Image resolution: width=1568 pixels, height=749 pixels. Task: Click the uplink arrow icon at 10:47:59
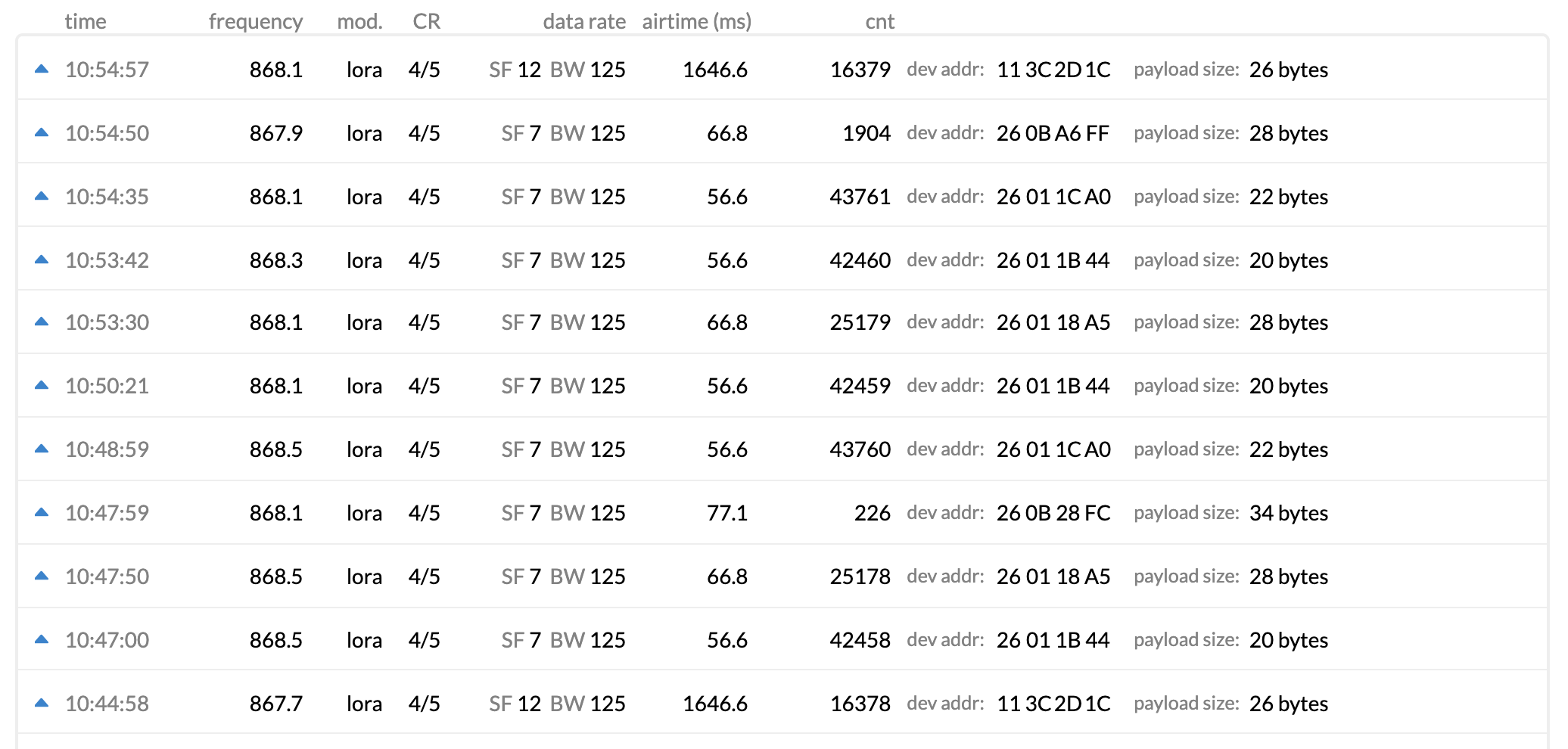pos(42,512)
